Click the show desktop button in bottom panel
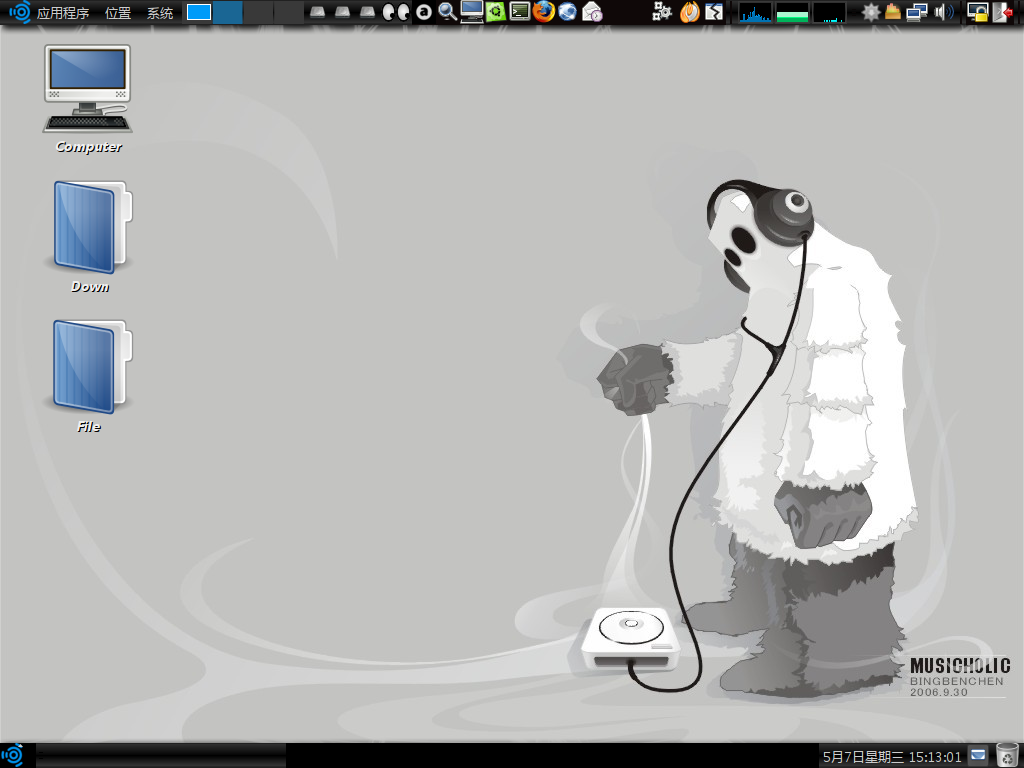This screenshot has width=1024, height=768. click(x=978, y=756)
